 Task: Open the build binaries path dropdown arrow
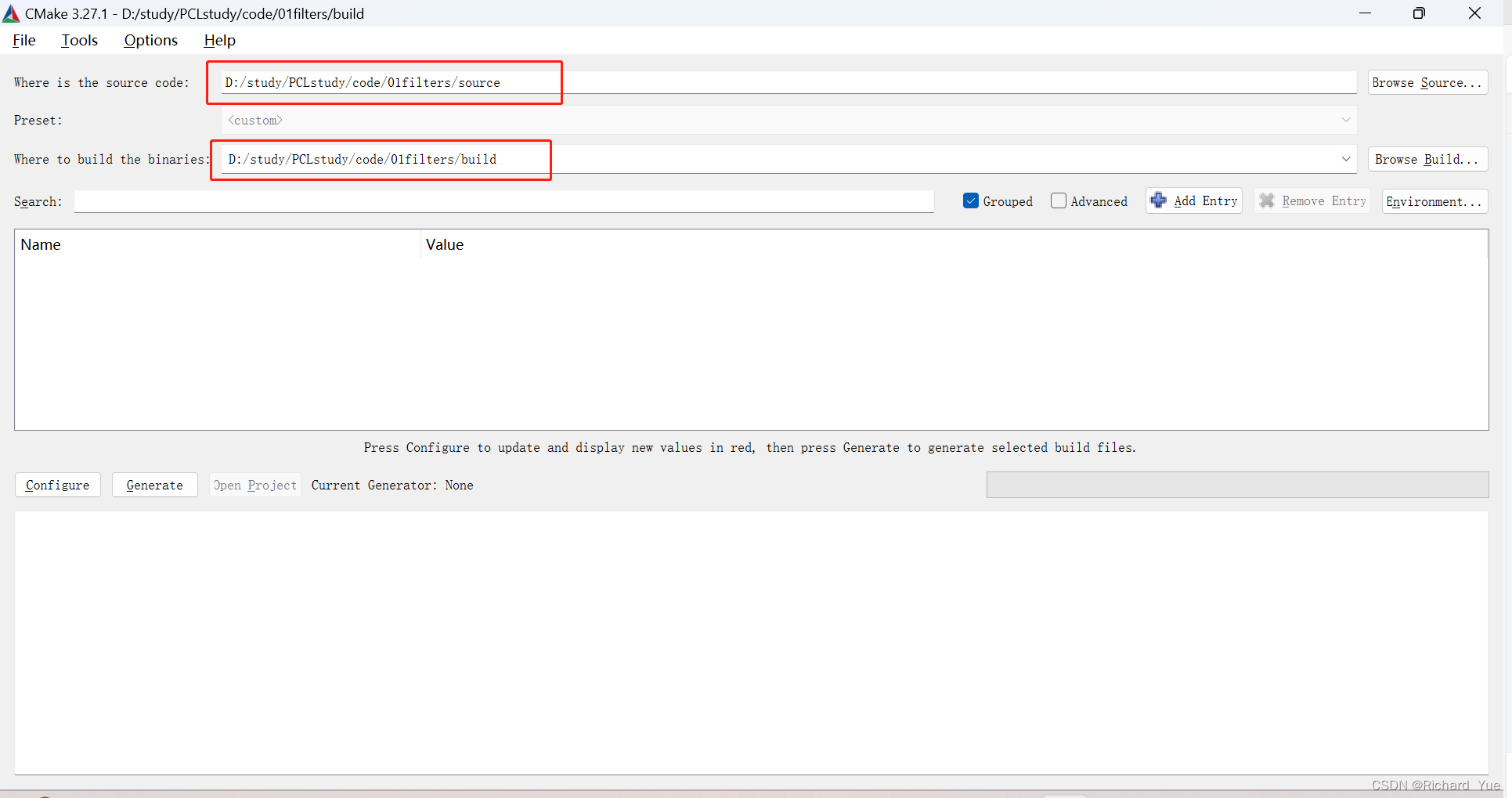point(1346,159)
